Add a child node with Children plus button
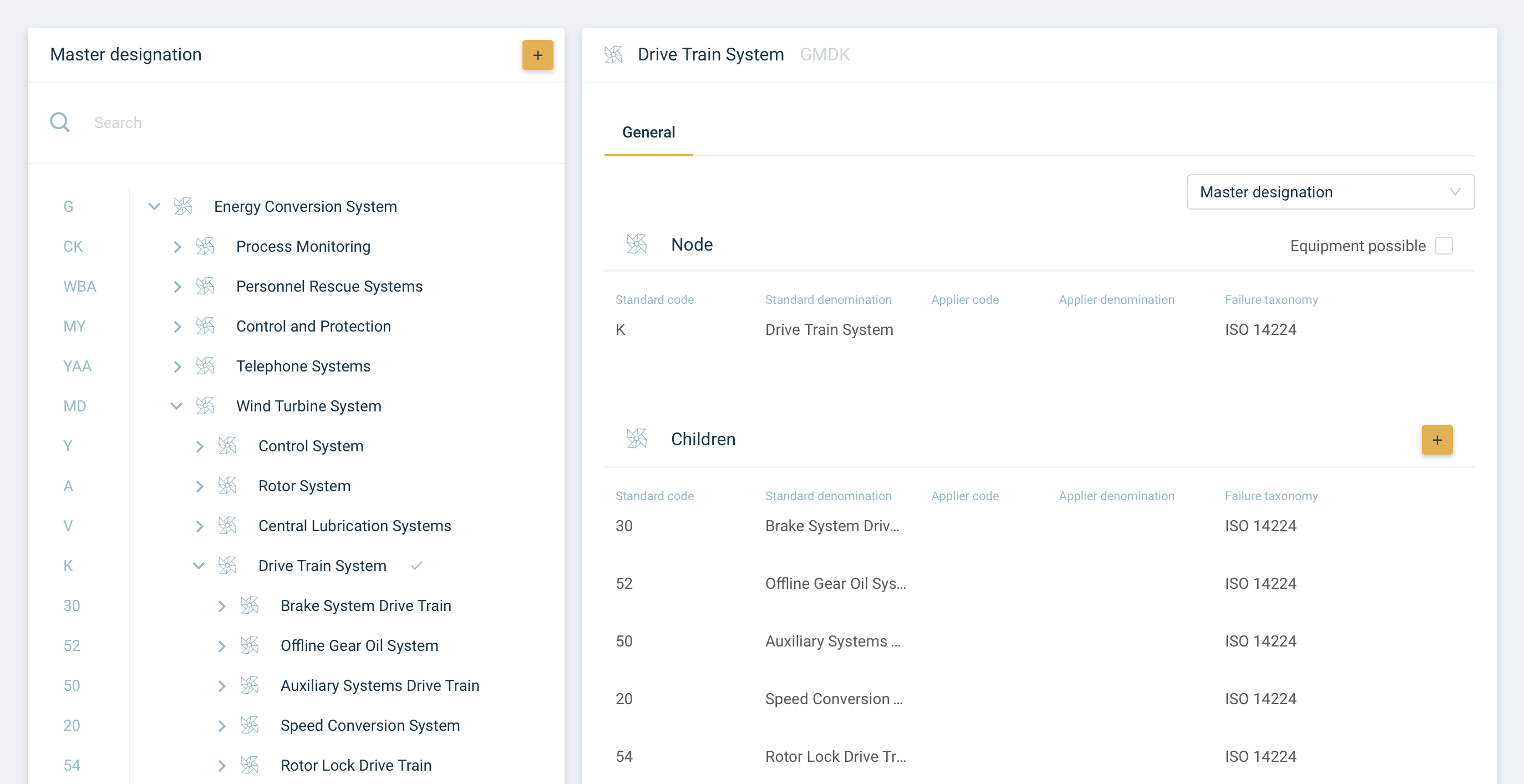 pos(1437,439)
